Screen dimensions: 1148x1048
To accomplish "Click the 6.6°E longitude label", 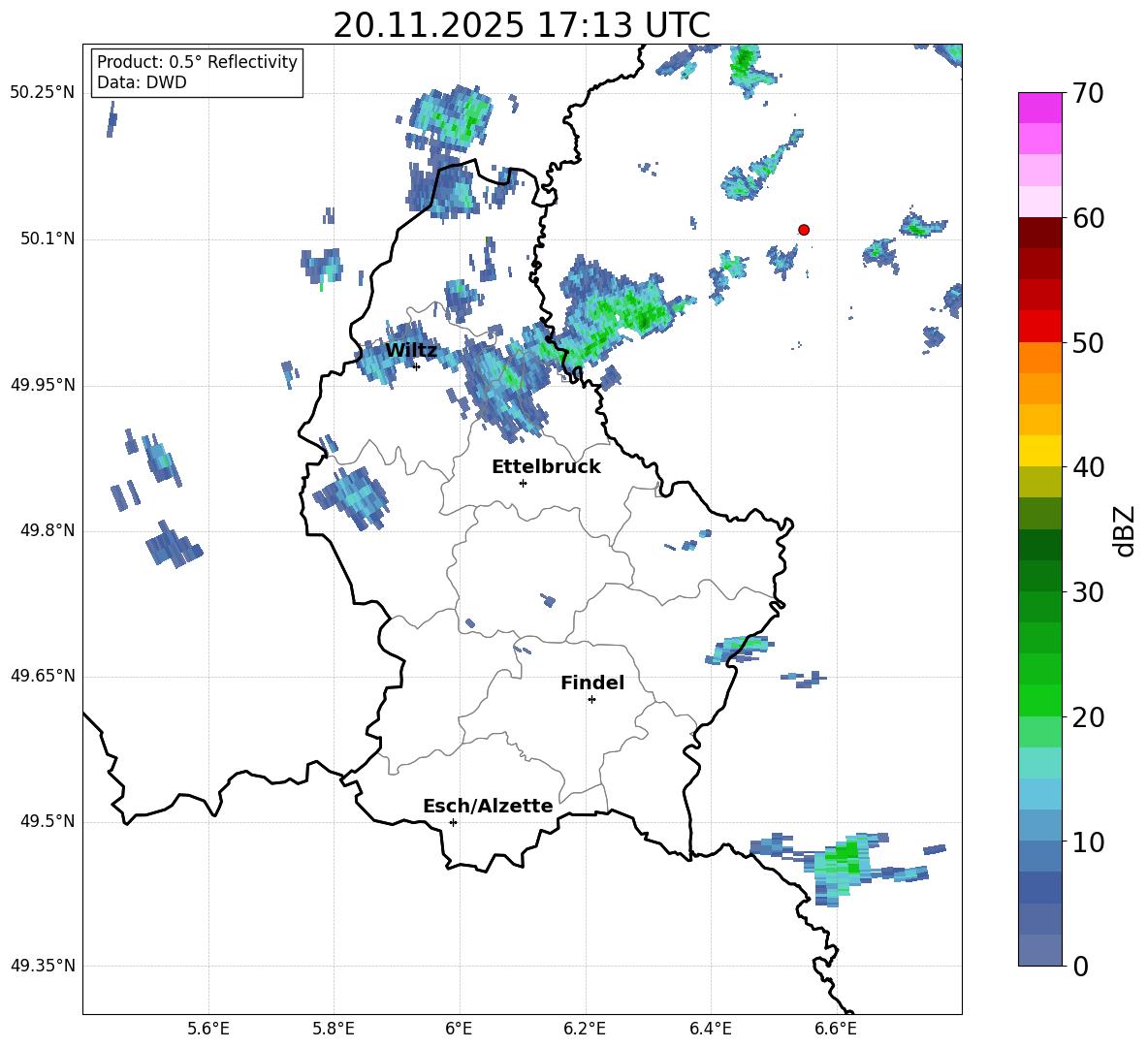I will coord(836,1029).
